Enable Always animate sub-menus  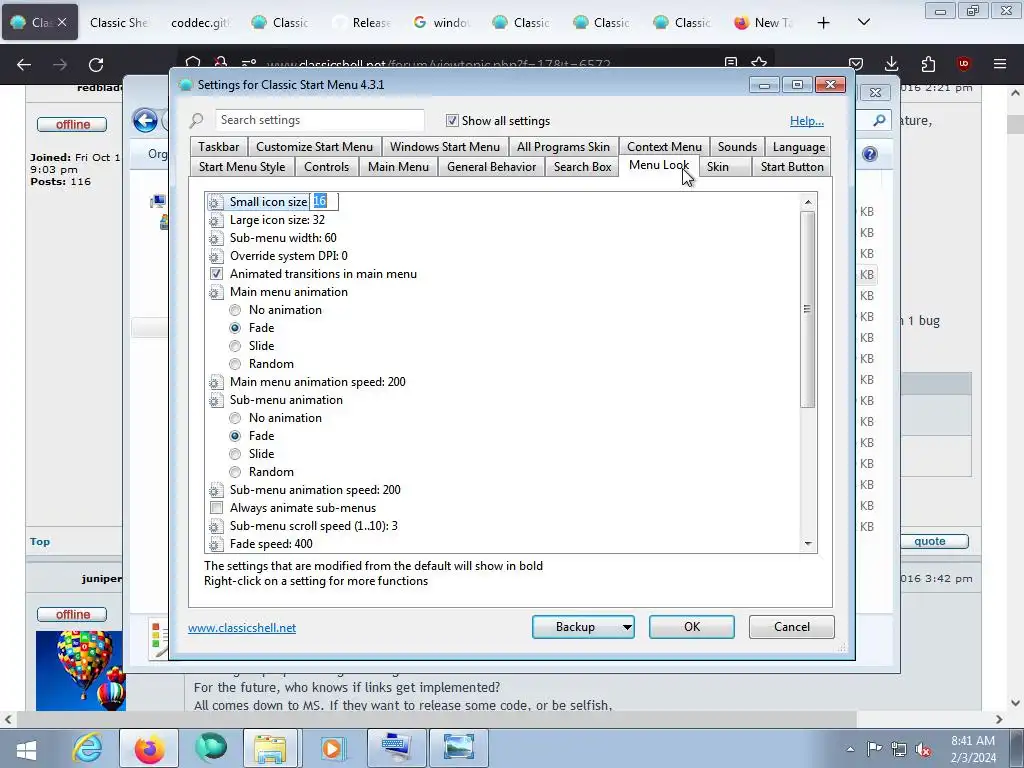click(216, 508)
